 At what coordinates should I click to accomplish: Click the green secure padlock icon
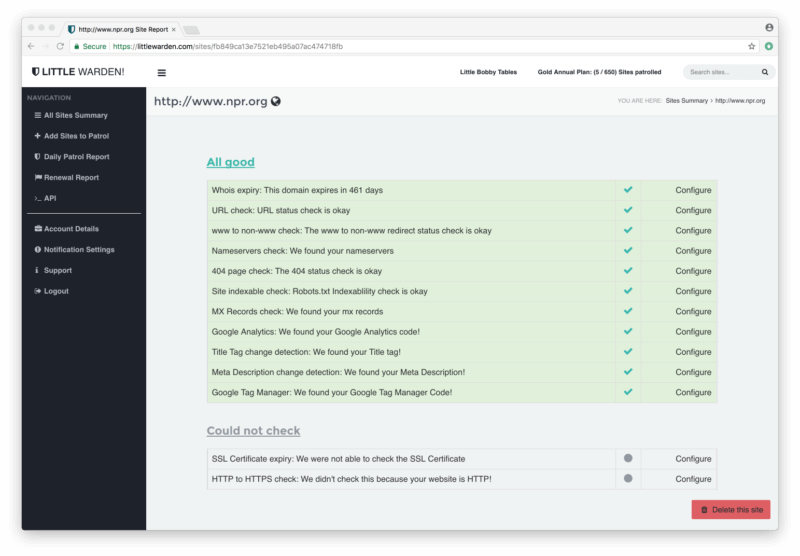77,46
